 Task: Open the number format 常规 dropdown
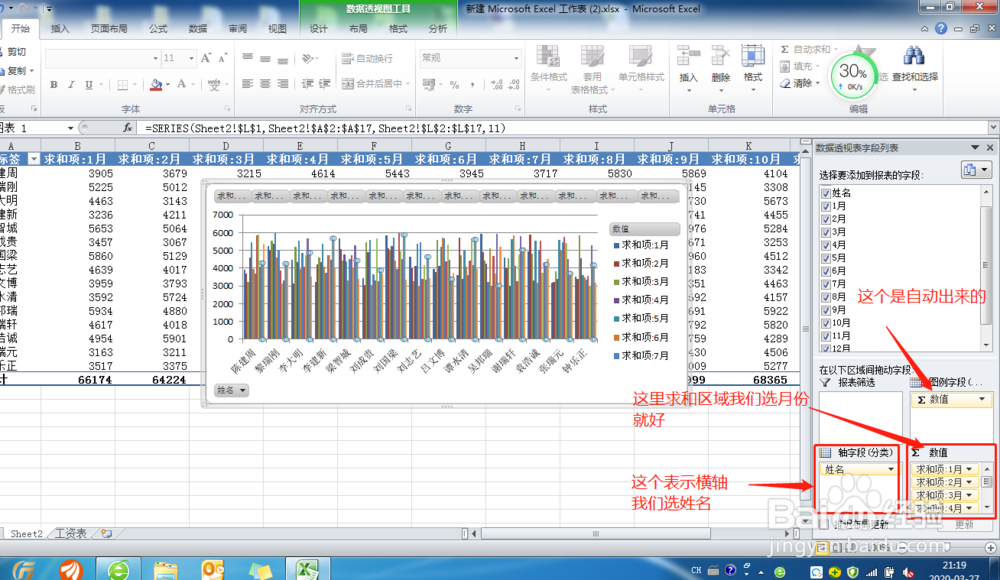click(516, 58)
